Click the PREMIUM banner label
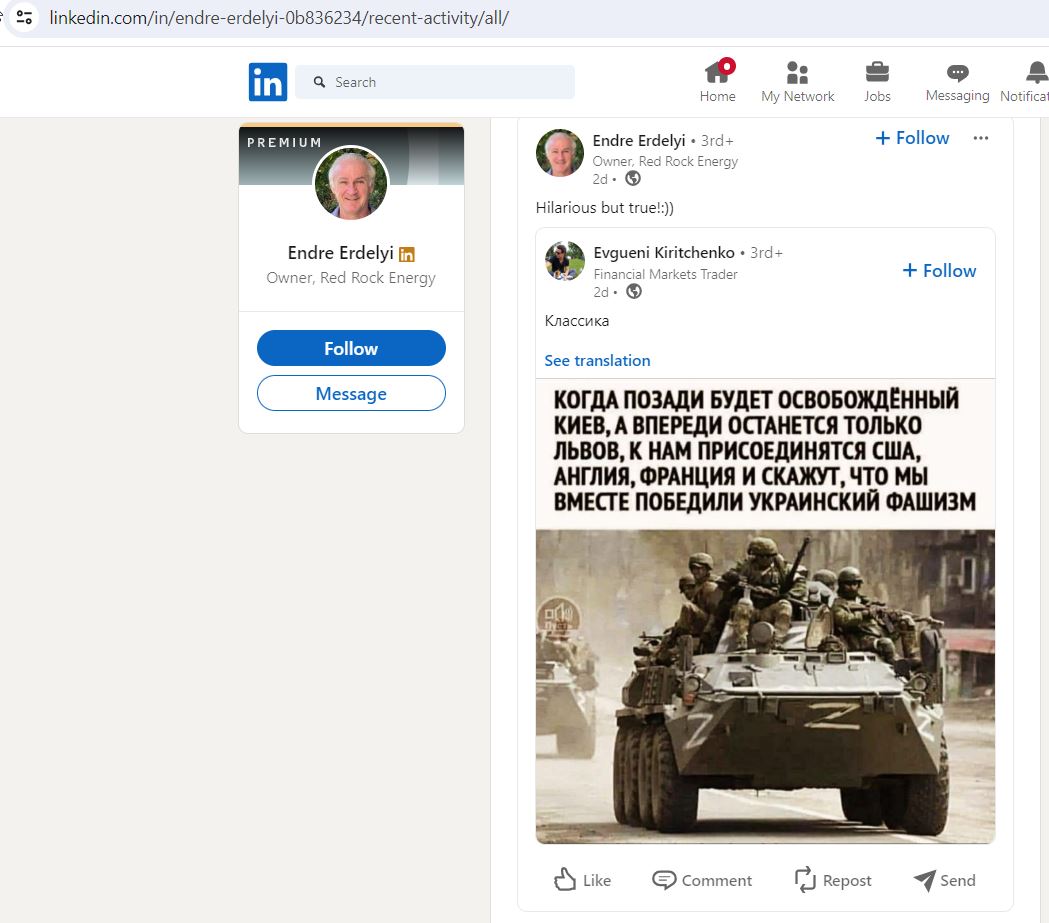 [284, 142]
